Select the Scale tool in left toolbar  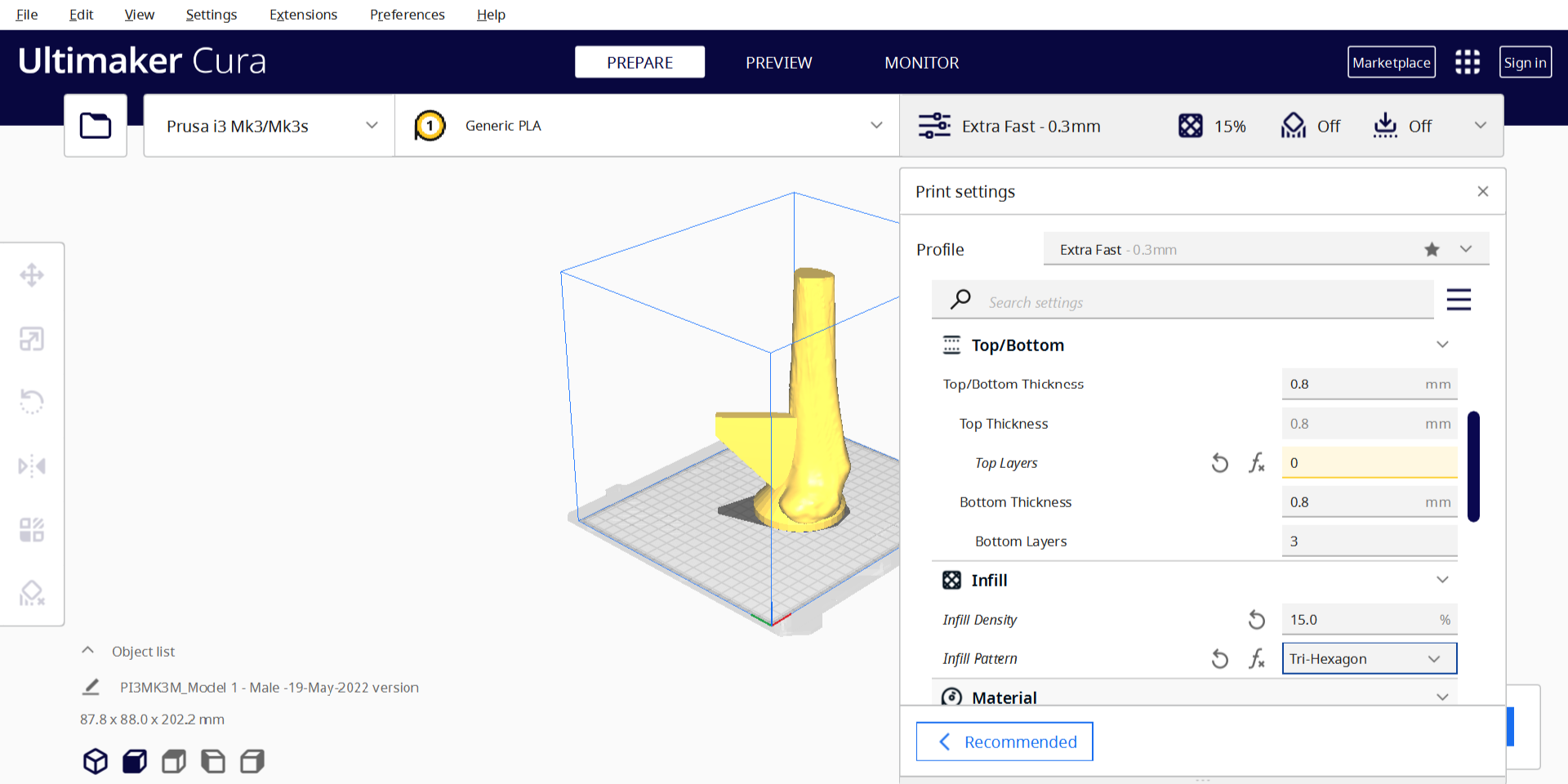click(32, 338)
